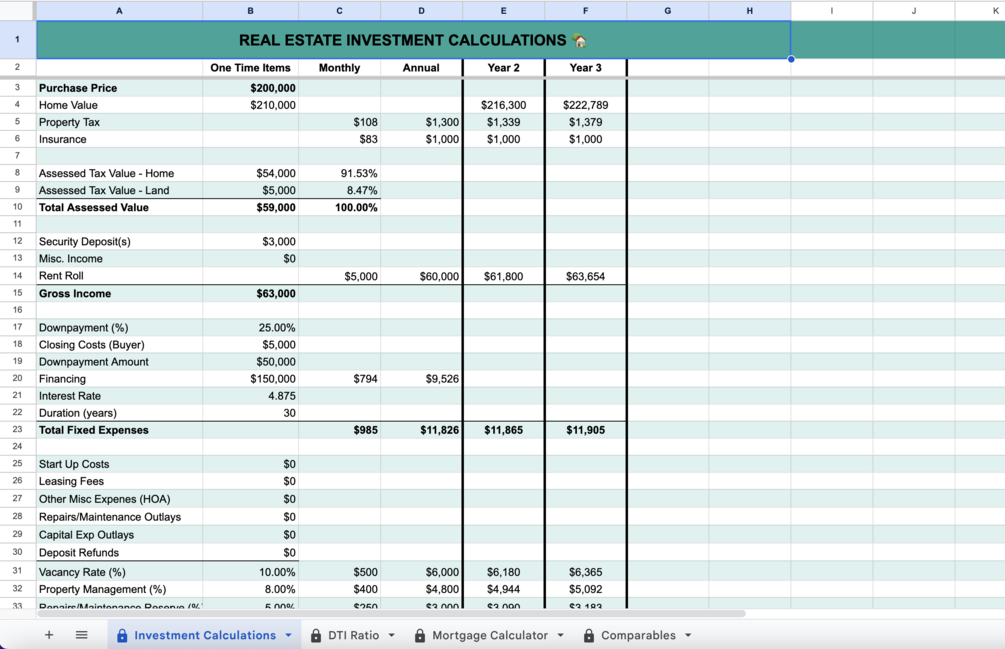The width and height of the screenshot is (1005, 649).
Task: Select Assessed Tax Value - Land label
Action: pos(119,190)
